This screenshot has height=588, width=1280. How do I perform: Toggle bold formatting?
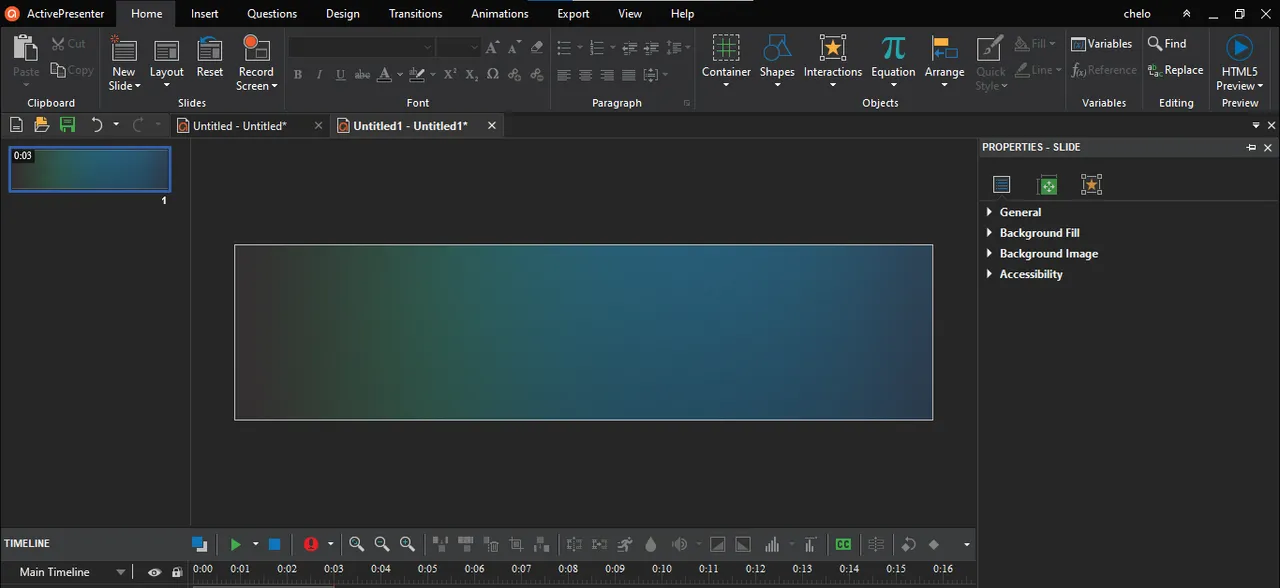[x=297, y=75]
